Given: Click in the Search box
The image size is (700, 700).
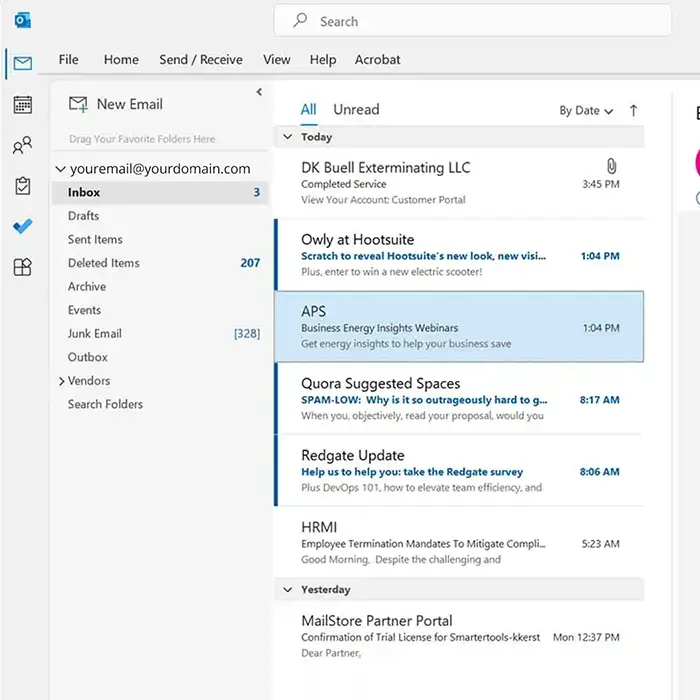Looking at the screenshot, I should click(472, 21).
